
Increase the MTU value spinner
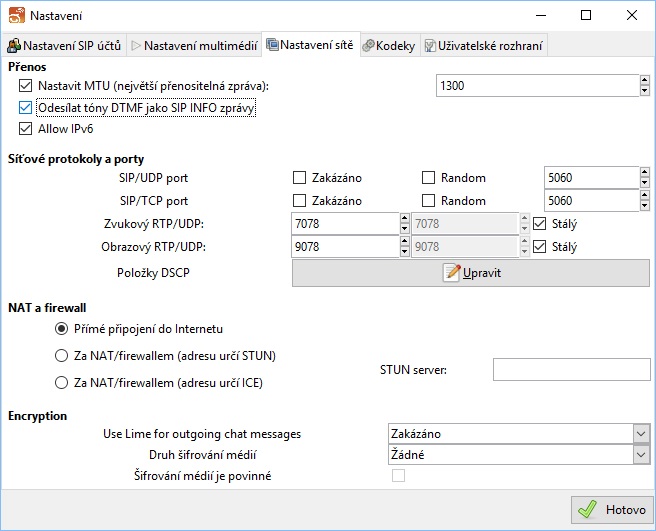(x=644, y=80)
